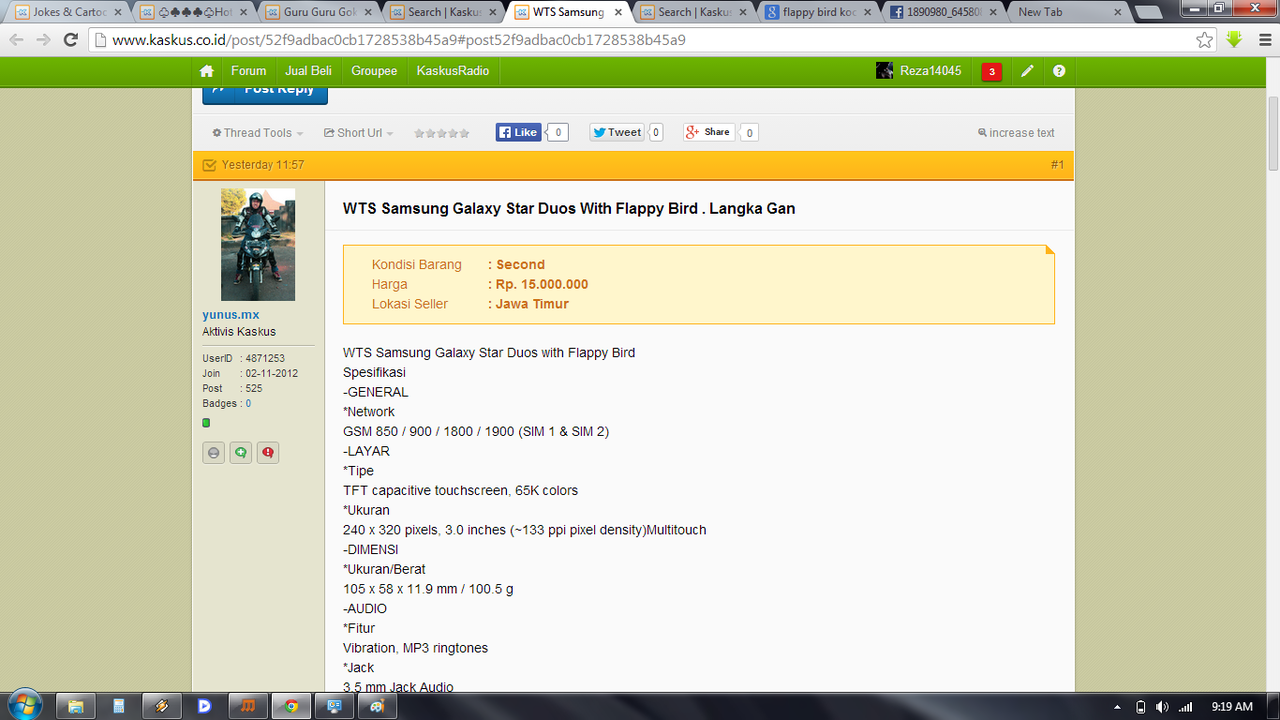Click the post checkbox icon beside Yesterday 11:57
Image resolution: width=1280 pixels, height=720 pixels.
209,165
